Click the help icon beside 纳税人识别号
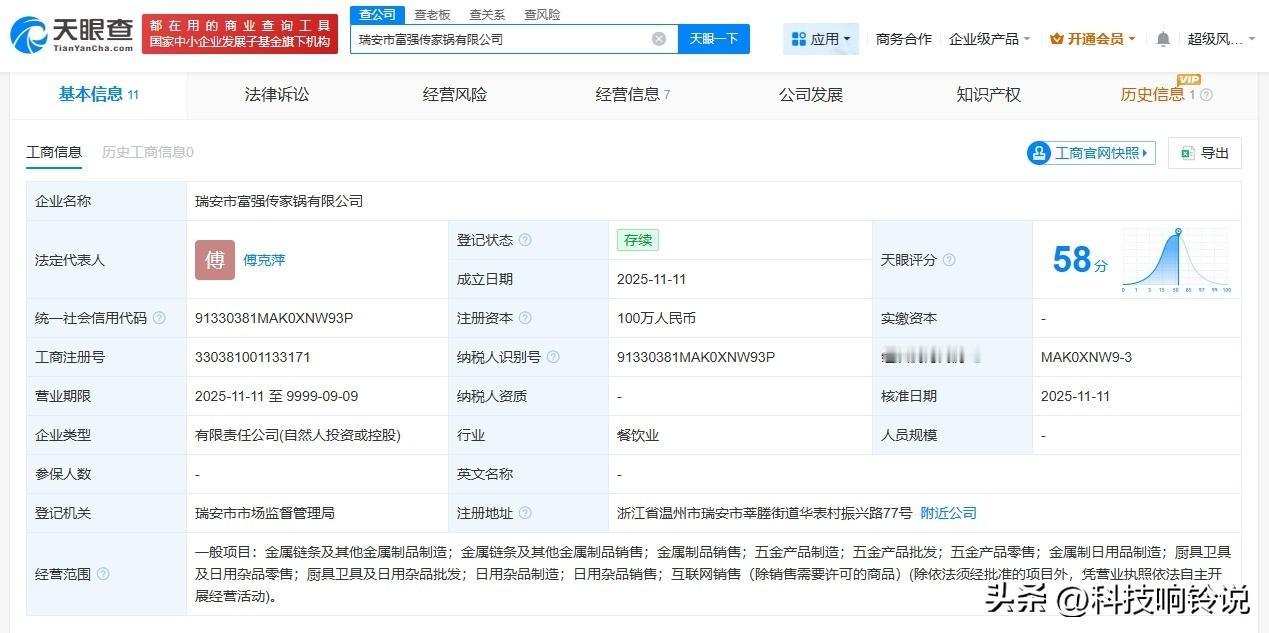The width and height of the screenshot is (1269, 633). click(x=554, y=357)
